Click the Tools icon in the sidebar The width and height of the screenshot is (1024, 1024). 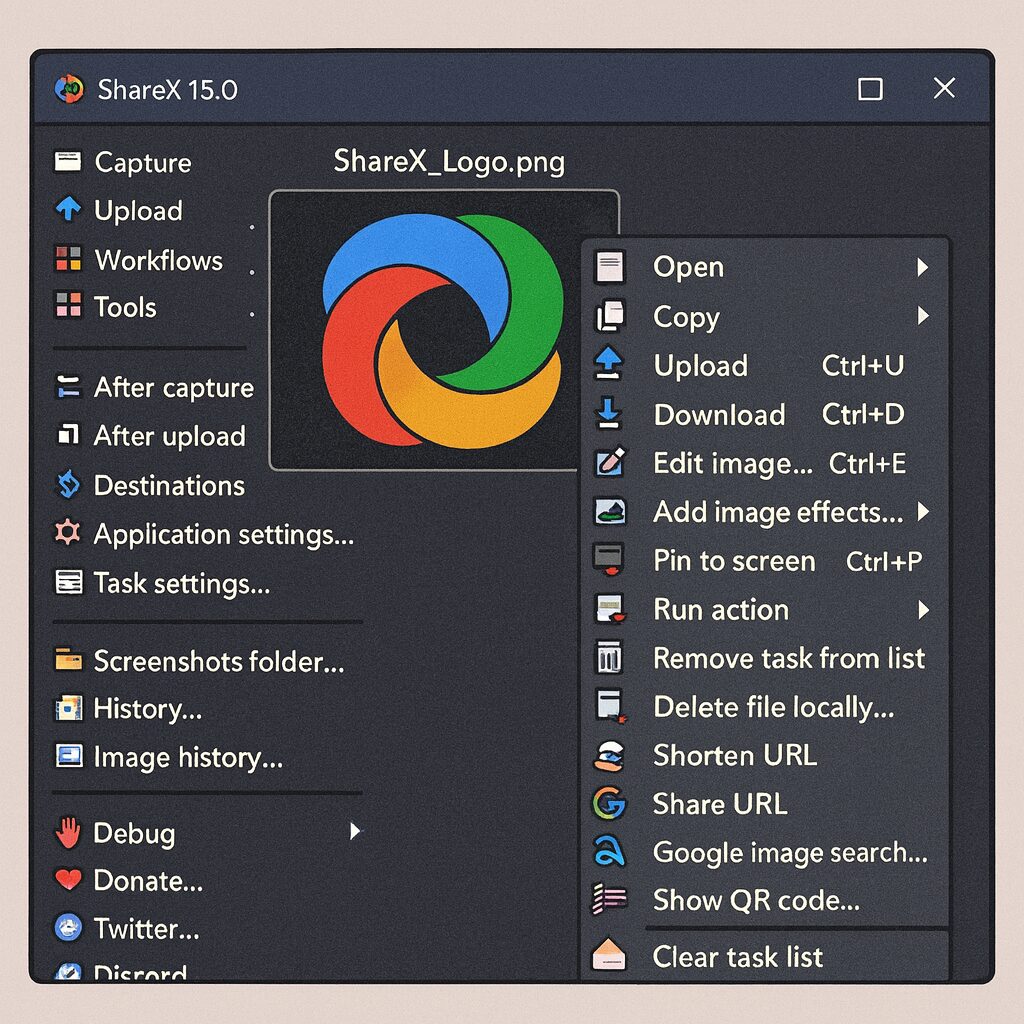pyautogui.click(x=68, y=306)
